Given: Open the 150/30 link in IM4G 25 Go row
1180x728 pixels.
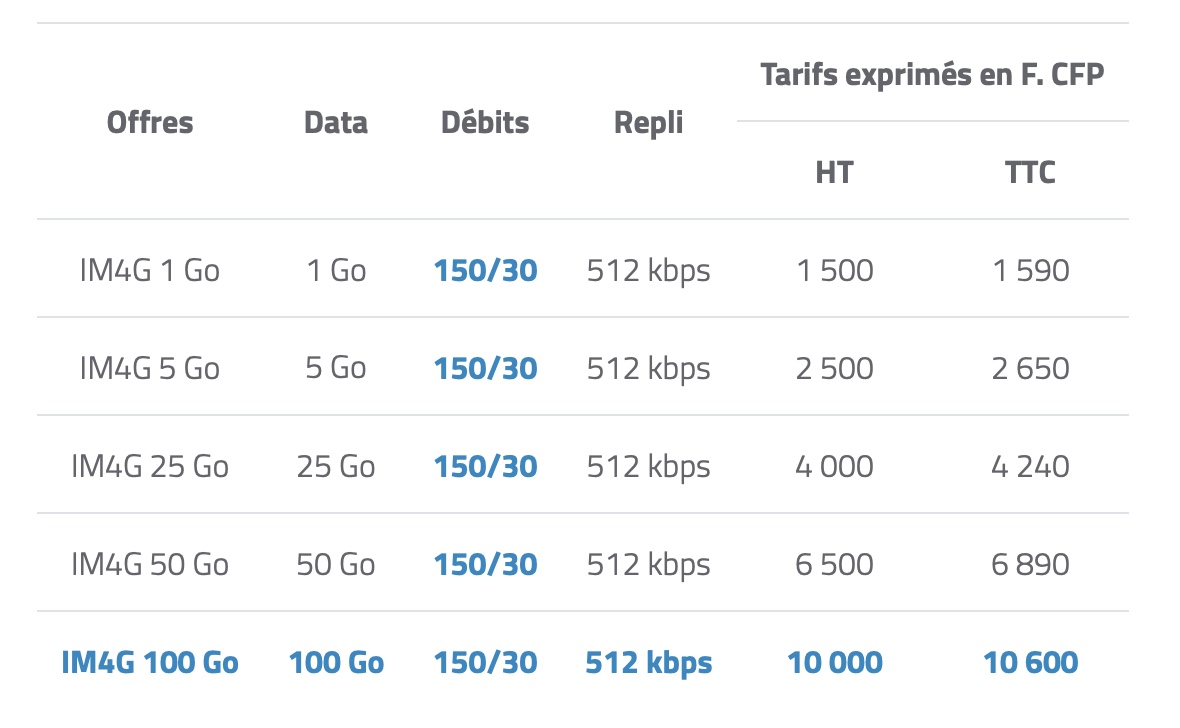Looking at the screenshot, I should (485, 466).
